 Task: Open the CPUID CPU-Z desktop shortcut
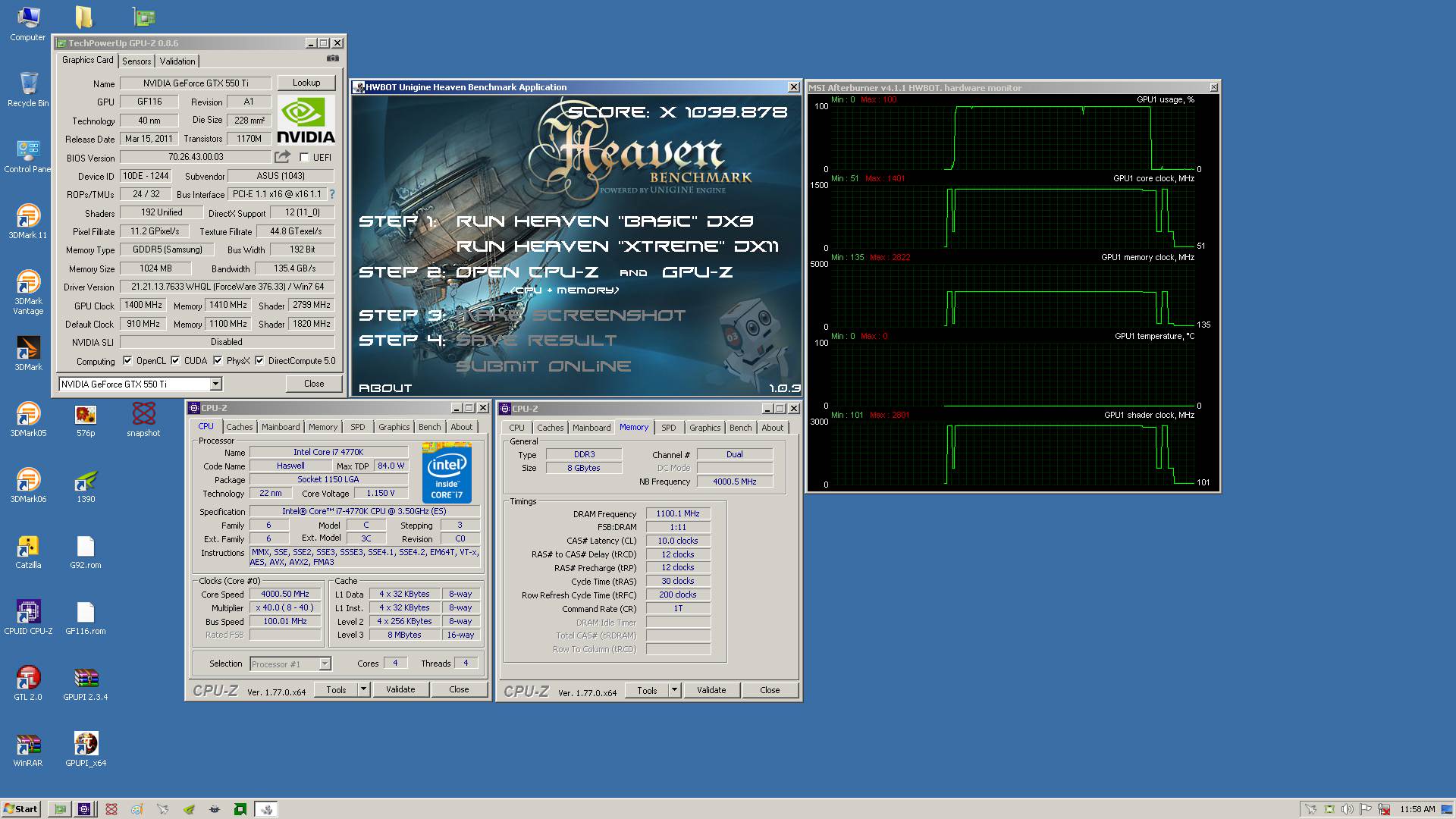pyautogui.click(x=28, y=617)
